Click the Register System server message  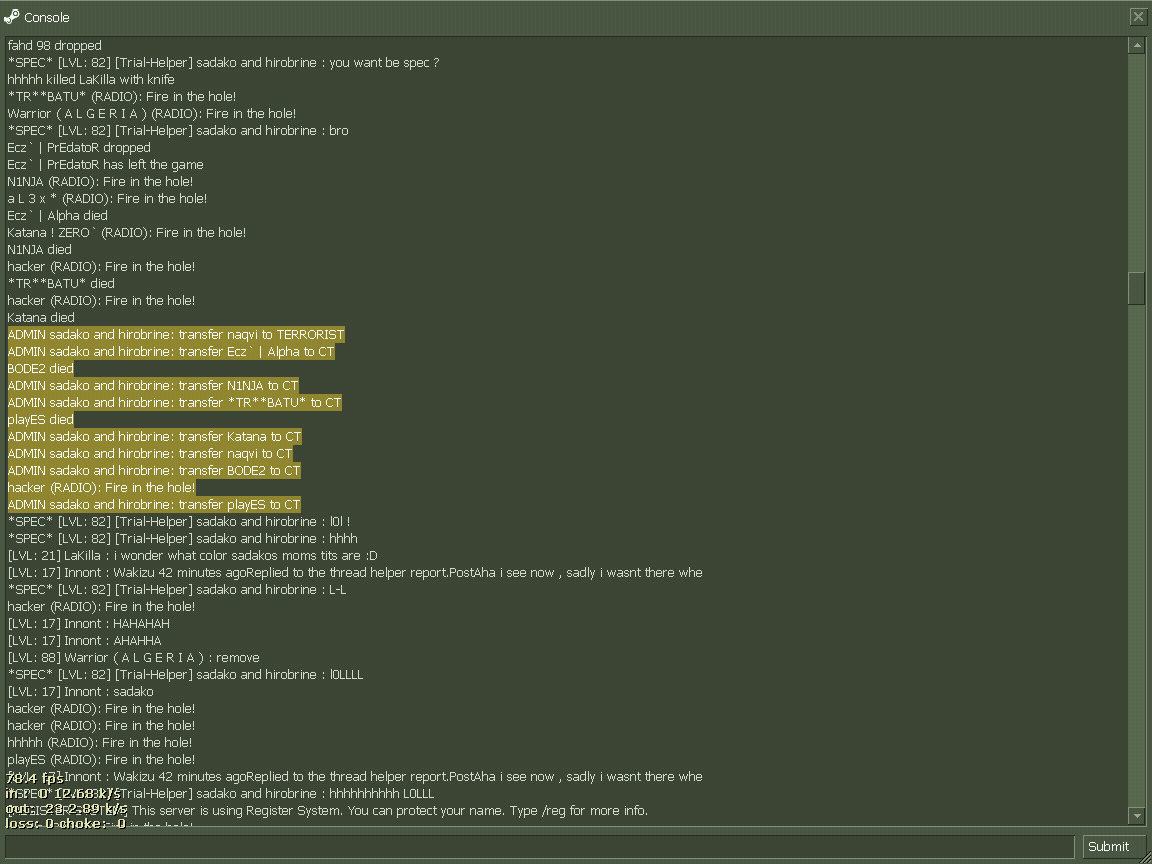point(390,810)
